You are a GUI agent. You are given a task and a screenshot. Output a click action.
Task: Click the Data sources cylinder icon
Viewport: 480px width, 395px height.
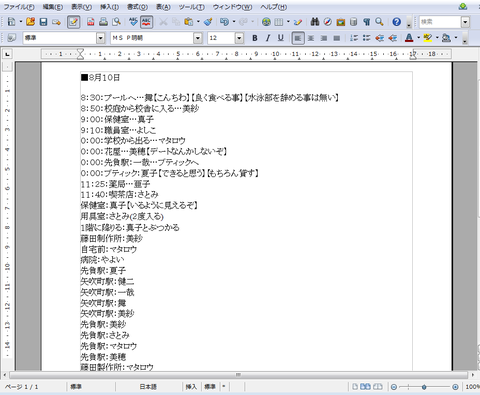tap(354, 22)
